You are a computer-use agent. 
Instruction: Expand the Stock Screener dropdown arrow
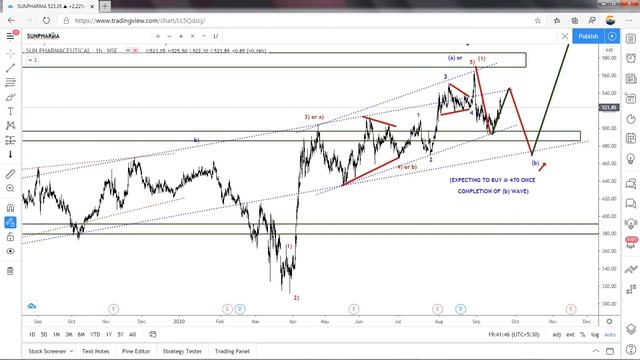(x=71, y=351)
